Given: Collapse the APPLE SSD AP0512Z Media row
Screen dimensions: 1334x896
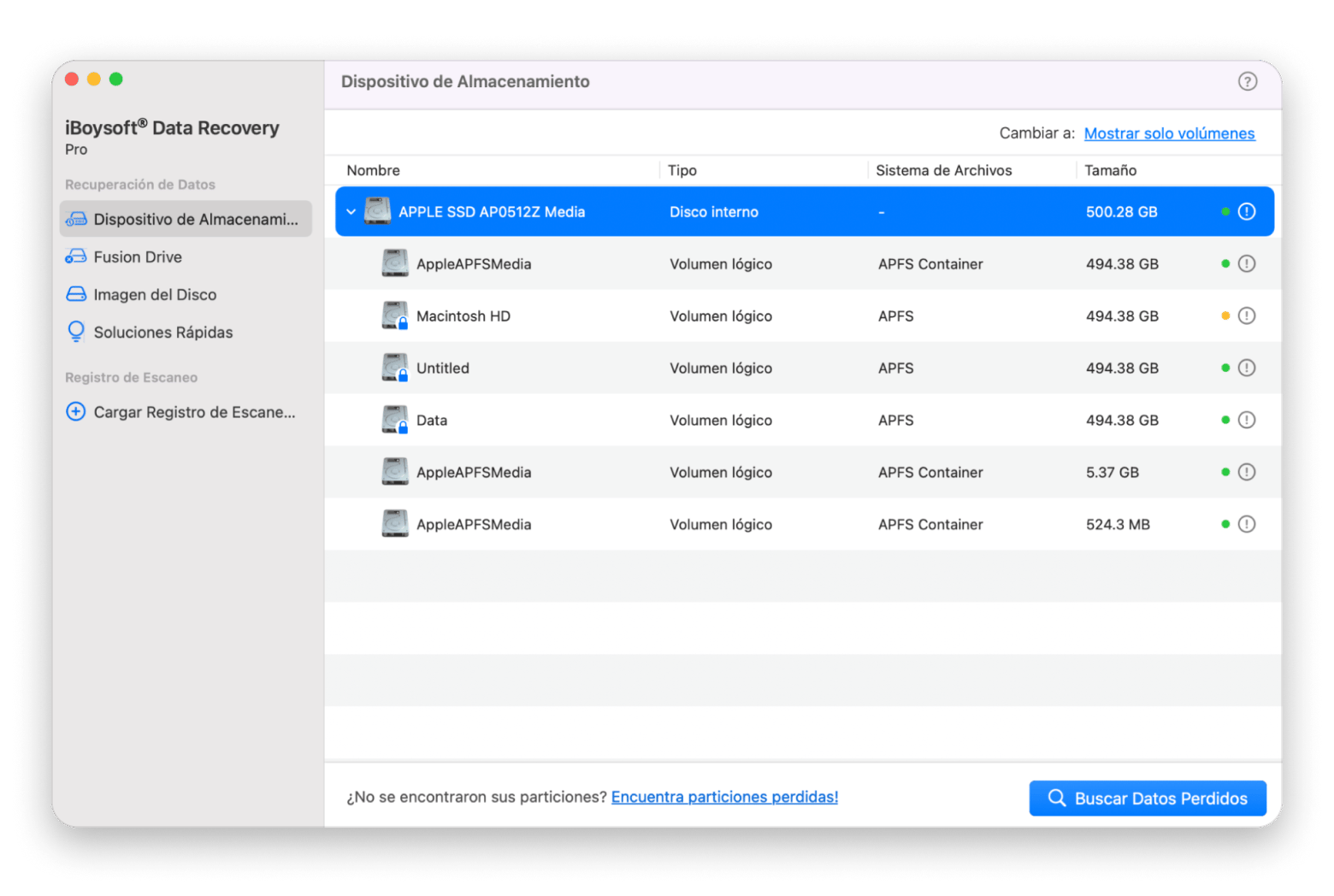Looking at the screenshot, I should [x=351, y=211].
